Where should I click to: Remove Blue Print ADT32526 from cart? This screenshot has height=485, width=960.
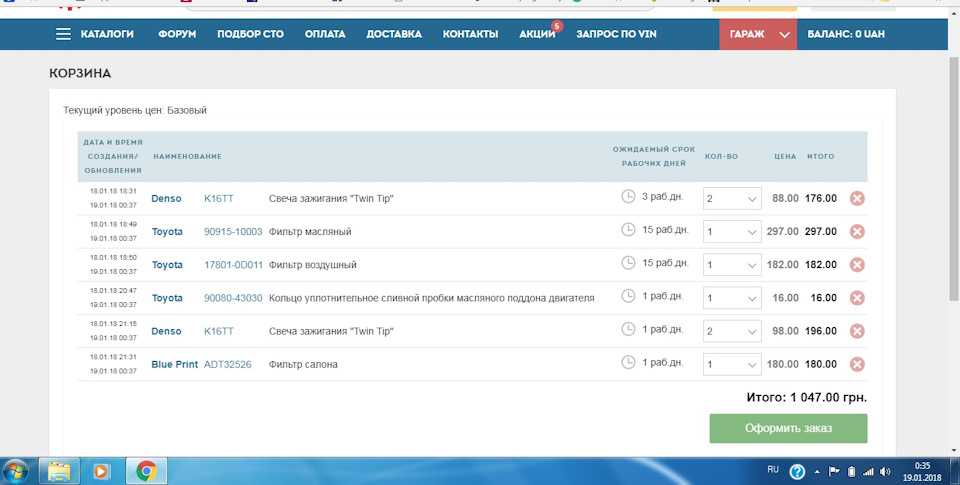(x=857, y=364)
